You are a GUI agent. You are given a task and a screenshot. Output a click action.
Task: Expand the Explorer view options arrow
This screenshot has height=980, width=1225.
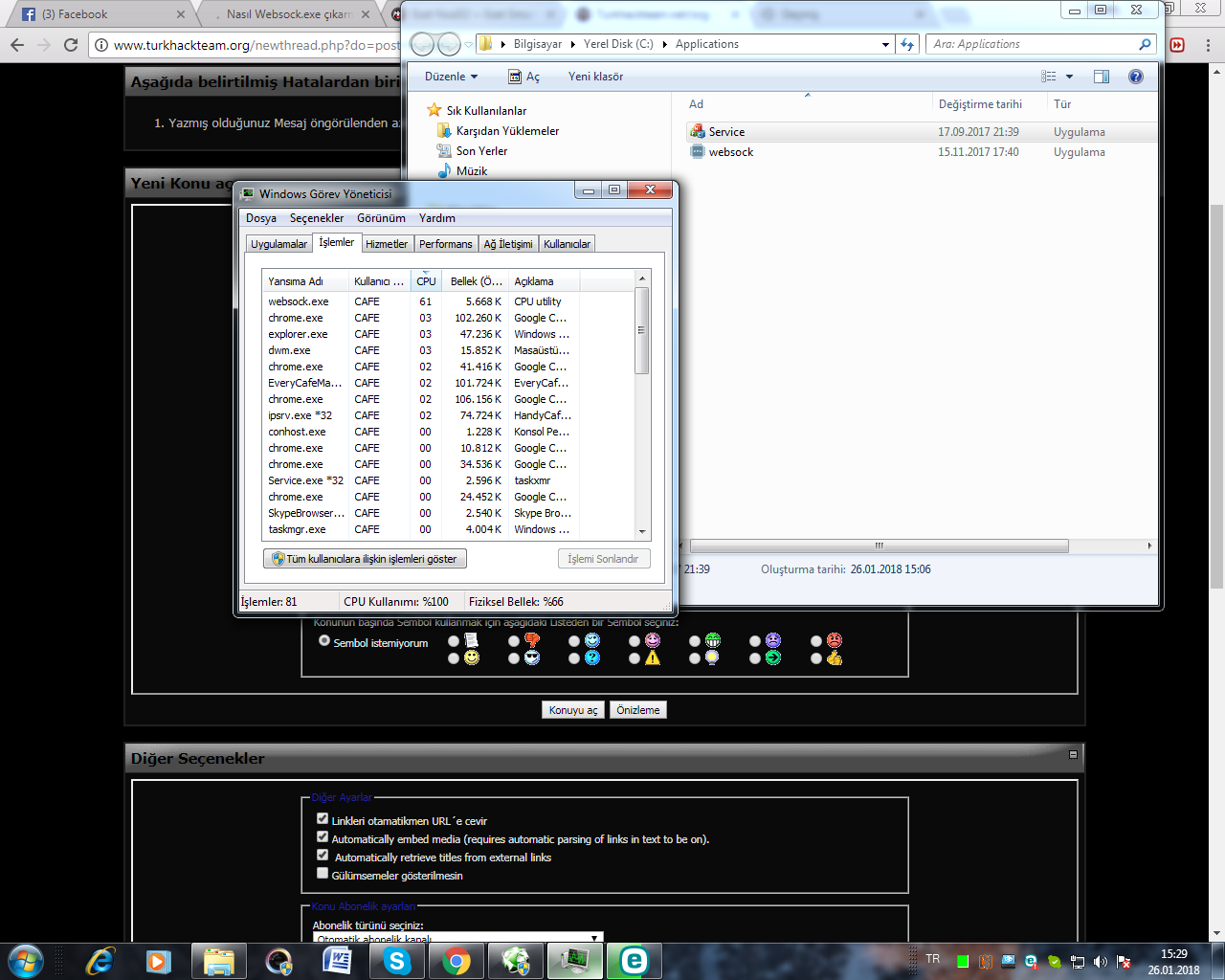click(x=1069, y=77)
